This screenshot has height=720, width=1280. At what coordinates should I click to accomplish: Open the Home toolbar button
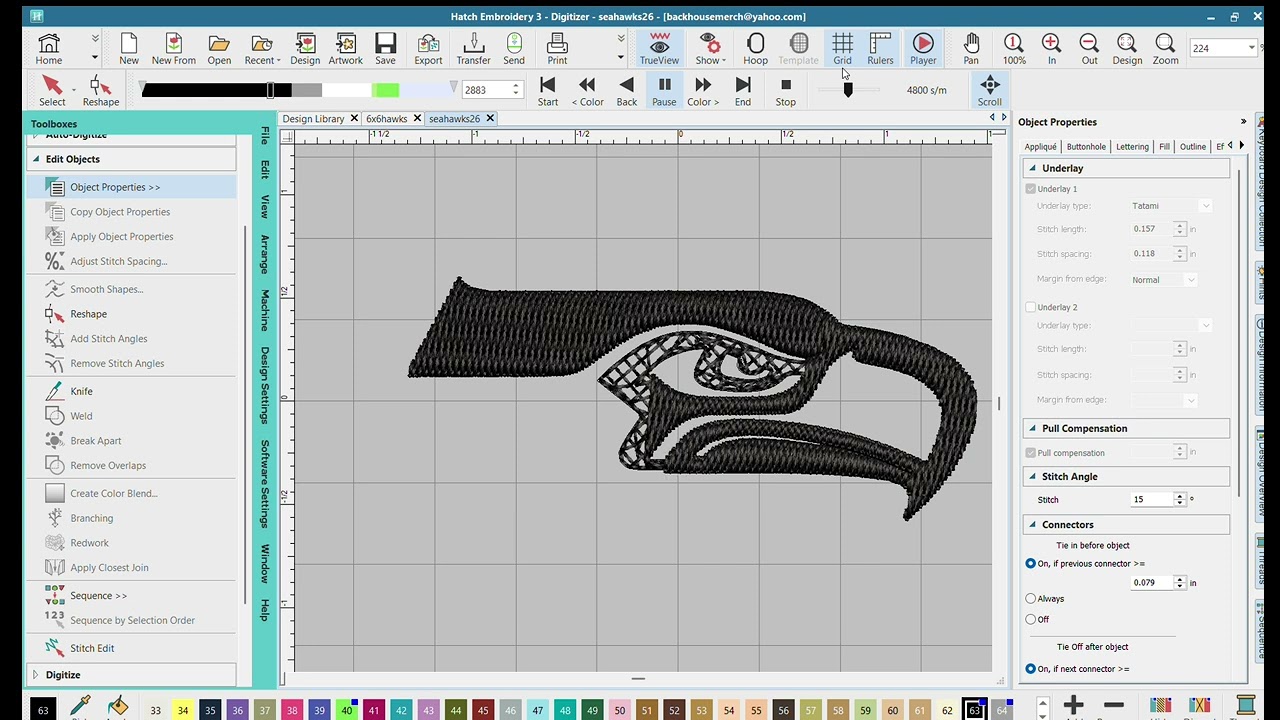point(49,48)
